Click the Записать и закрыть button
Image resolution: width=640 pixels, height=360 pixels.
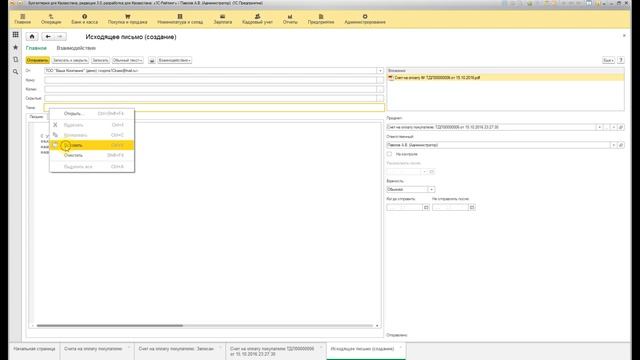coord(70,60)
